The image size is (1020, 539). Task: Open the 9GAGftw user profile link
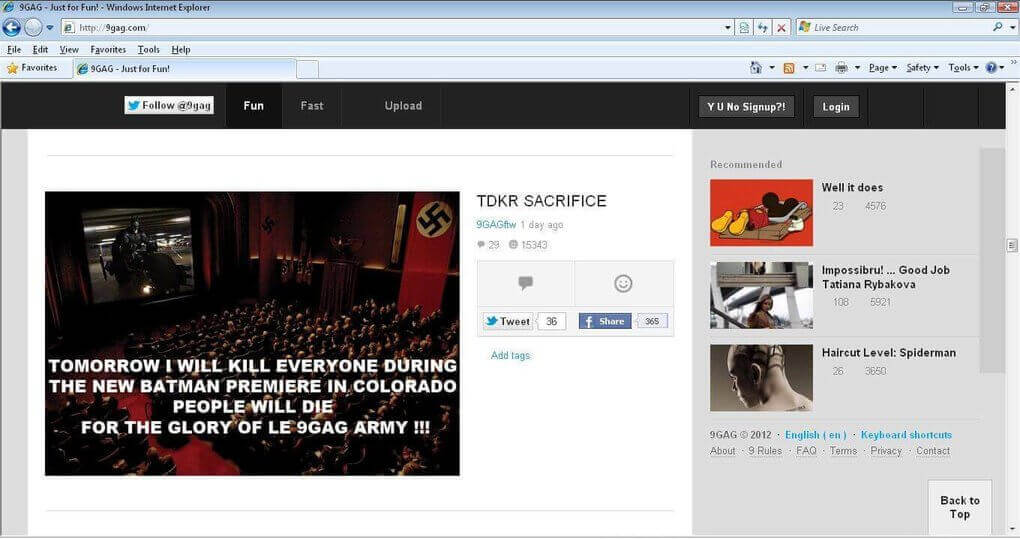[496, 224]
